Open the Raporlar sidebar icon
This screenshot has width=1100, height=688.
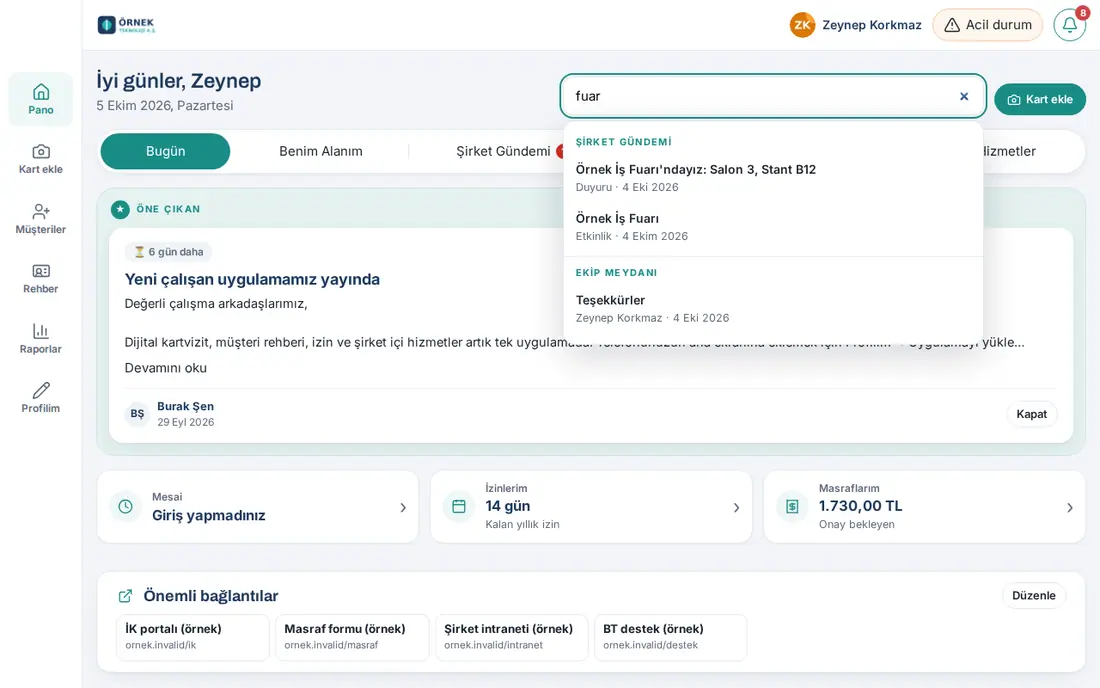click(41, 338)
